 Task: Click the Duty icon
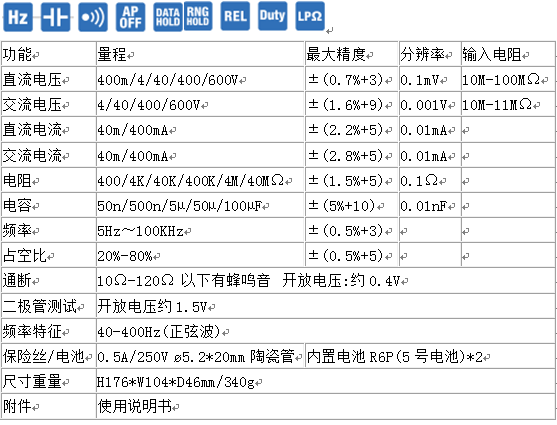pyautogui.click(x=272, y=16)
